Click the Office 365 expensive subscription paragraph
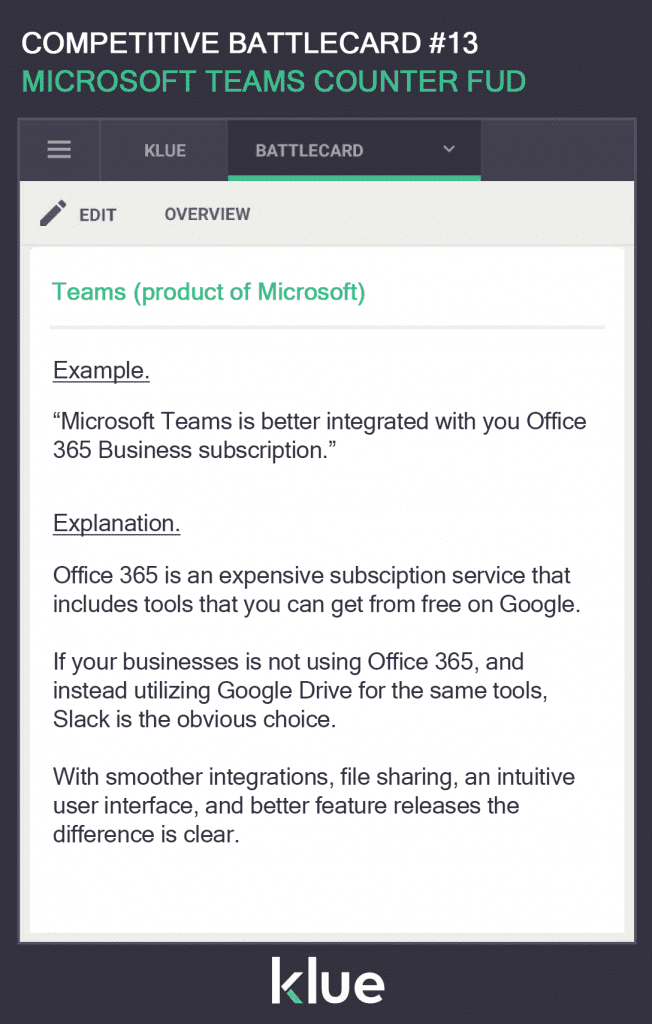Viewport: 652px width, 1024px height. click(x=316, y=590)
